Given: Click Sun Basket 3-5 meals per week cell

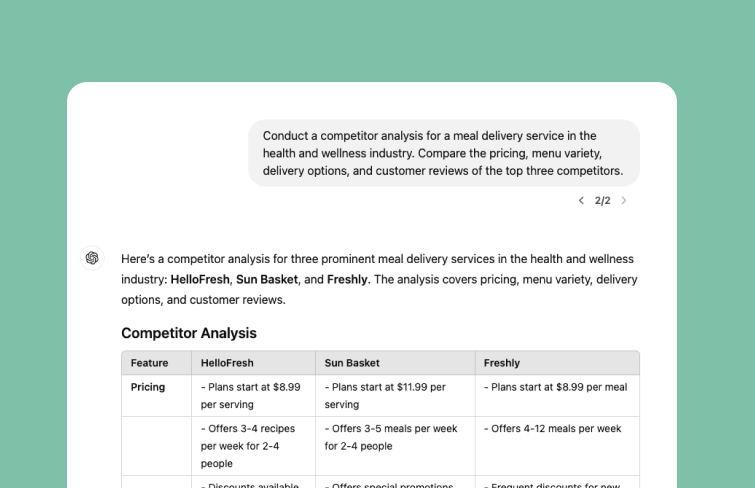Looking at the screenshot, I should [x=395, y=446].
